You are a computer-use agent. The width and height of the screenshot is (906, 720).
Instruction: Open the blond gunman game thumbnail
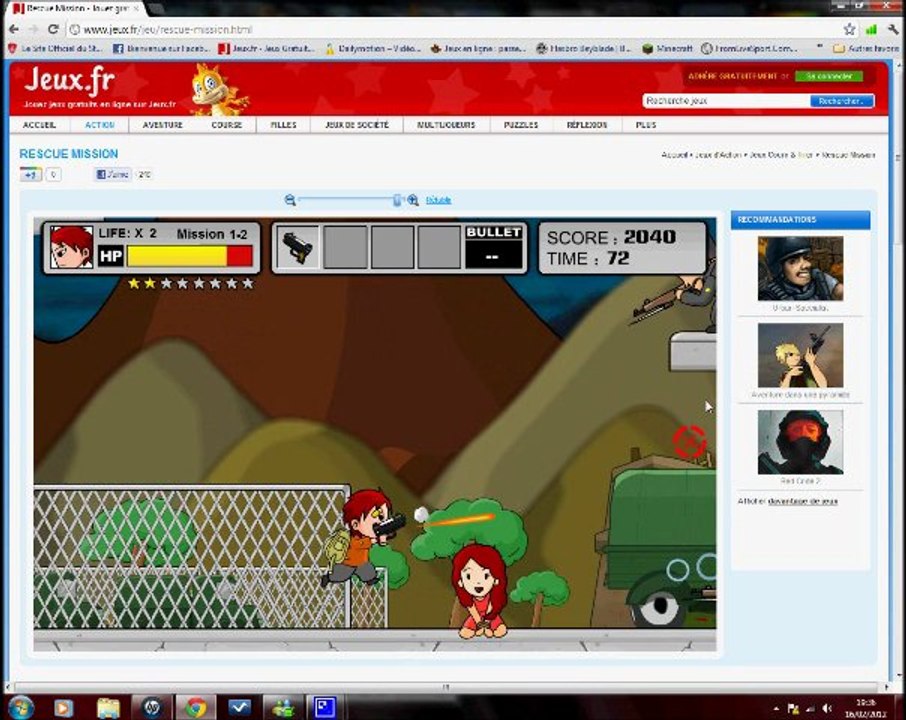pos(800,355)
